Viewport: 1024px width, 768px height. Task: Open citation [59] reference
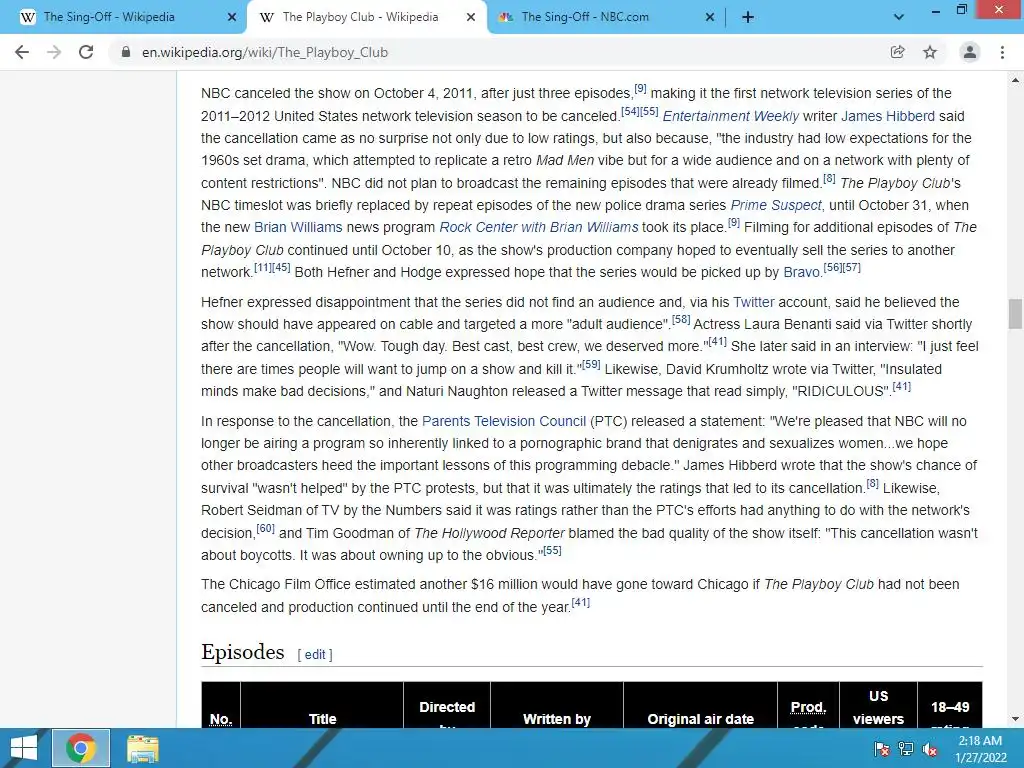pos(591,364)
